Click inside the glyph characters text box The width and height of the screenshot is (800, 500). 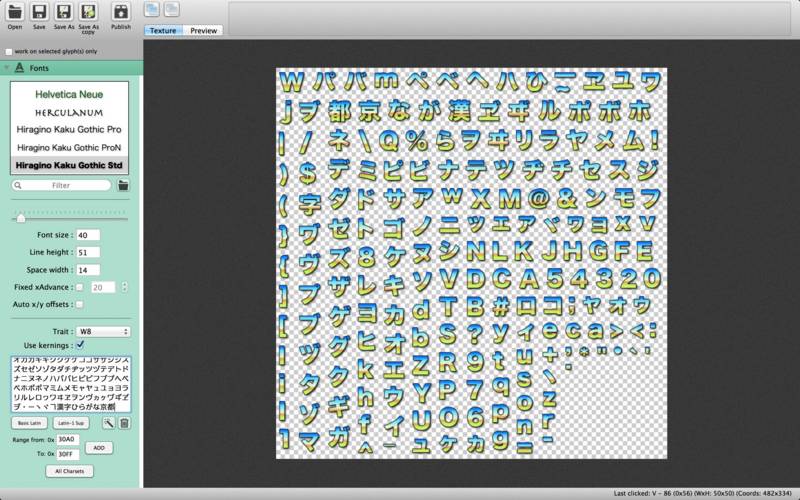tap(71, 384)
